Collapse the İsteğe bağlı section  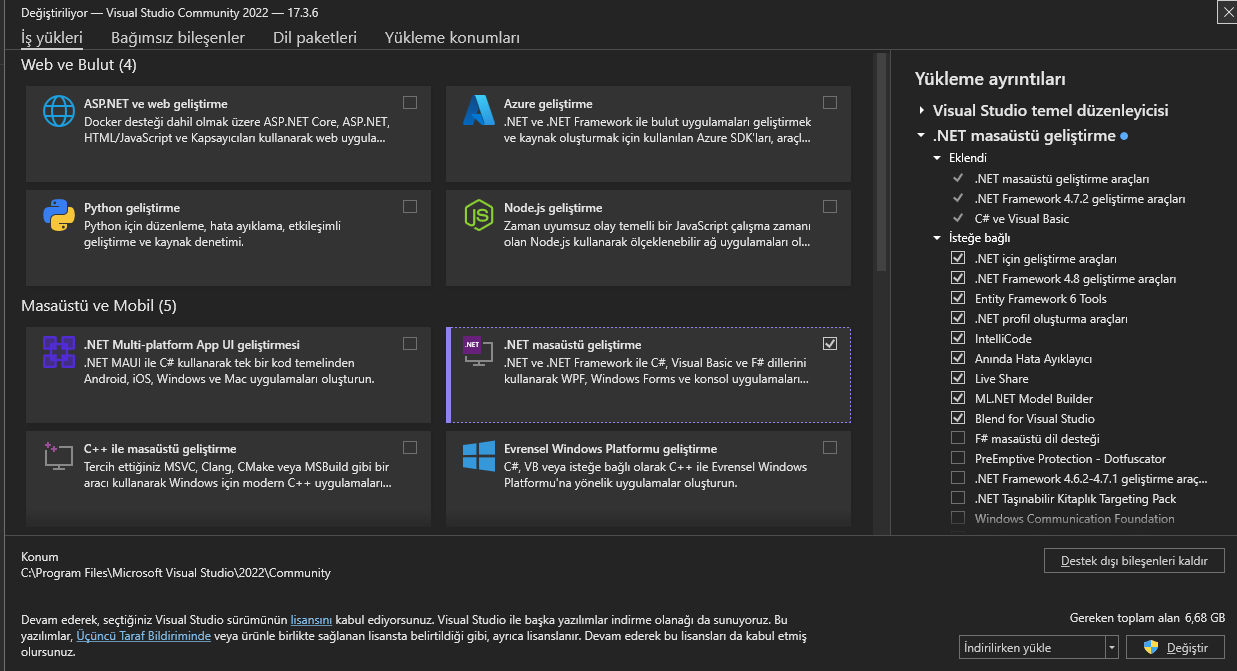click(x=937, y=238)
